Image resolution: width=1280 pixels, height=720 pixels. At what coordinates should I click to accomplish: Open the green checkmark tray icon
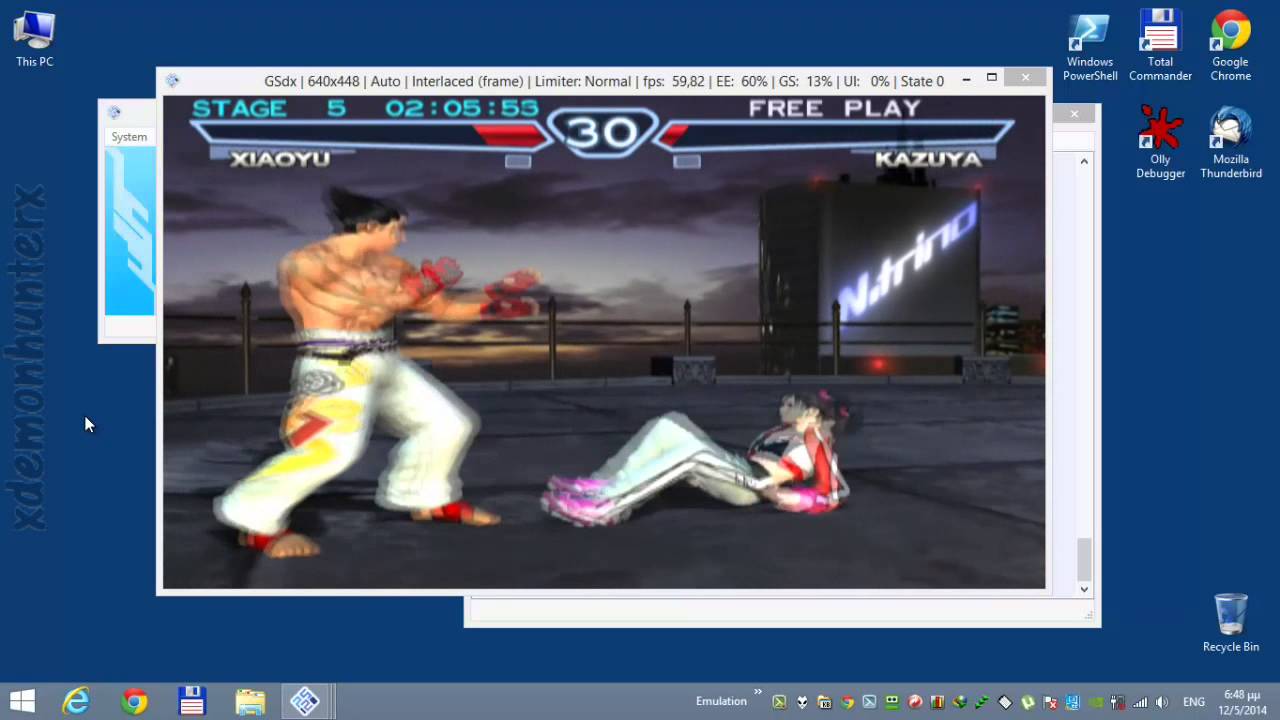pyautogui.click(x=981, y=702)
